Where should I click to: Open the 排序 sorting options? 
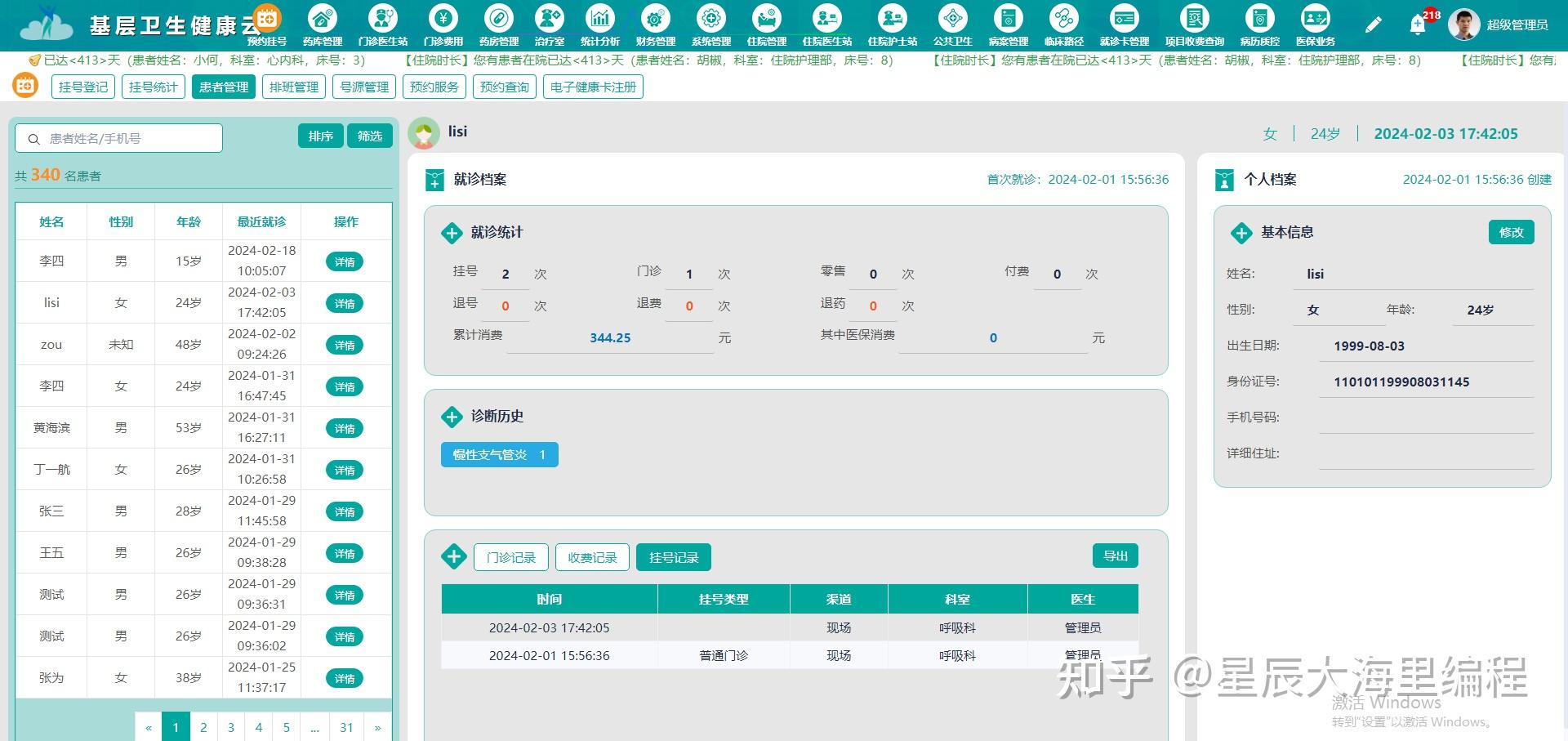(320, 136)
